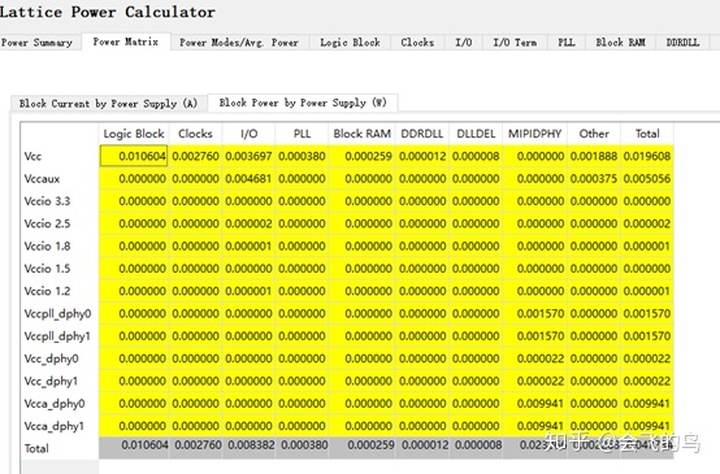The height and width of the screenshot is (474, 720).
Task: Click the Block RAM column header
Action: [362, 134]
